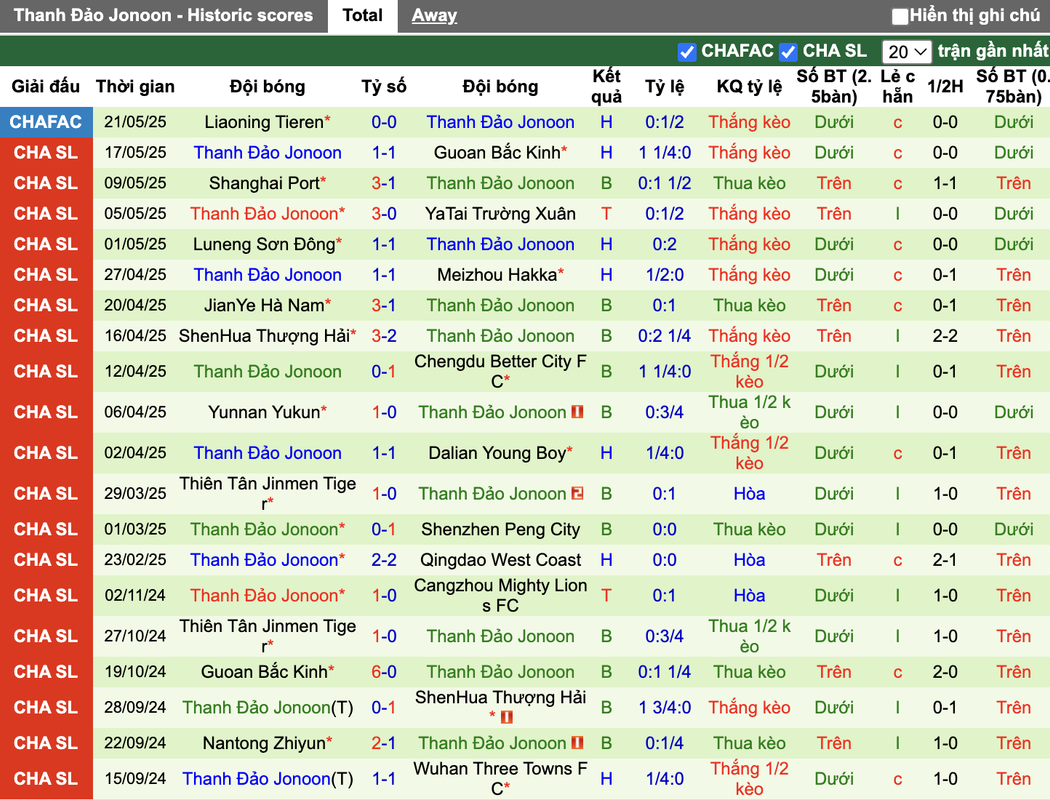Select the CHAFAC league cell

(x=46, y=122)
